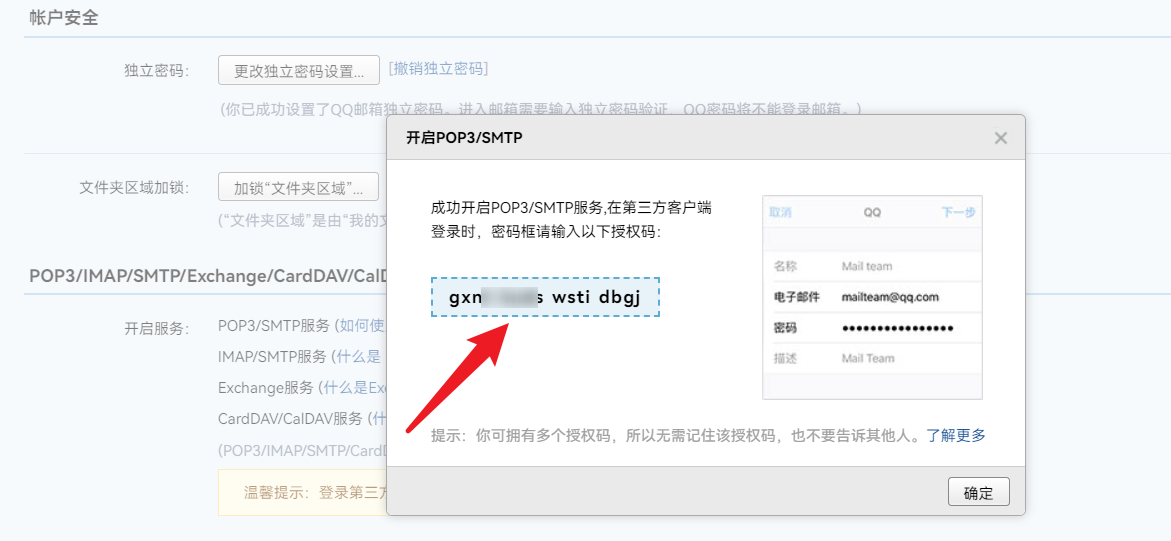
Task: Click the 温馨提示 notice box
Action: (x=302, y=492)
